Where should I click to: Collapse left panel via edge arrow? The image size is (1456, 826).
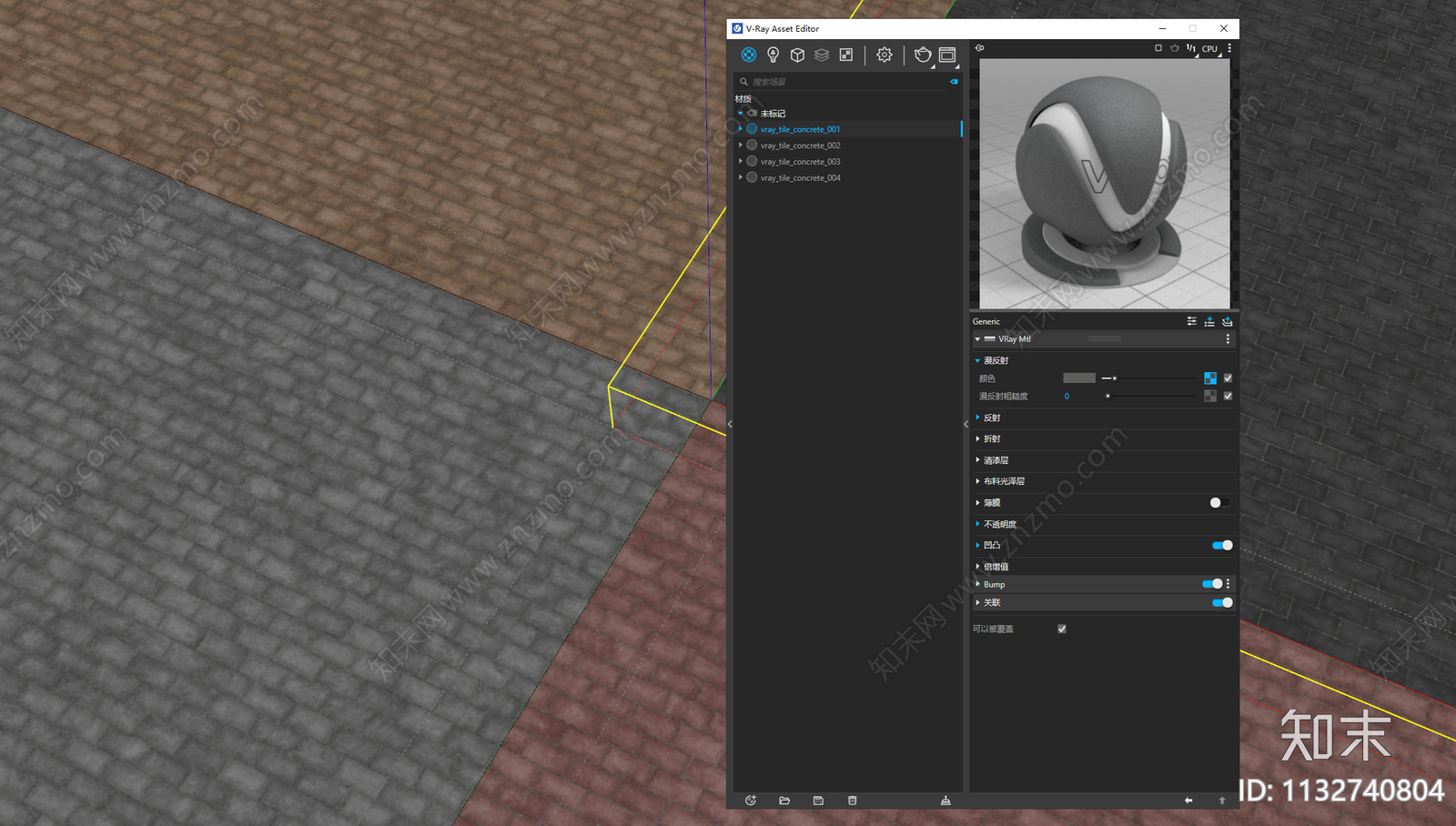click(730, 424)
